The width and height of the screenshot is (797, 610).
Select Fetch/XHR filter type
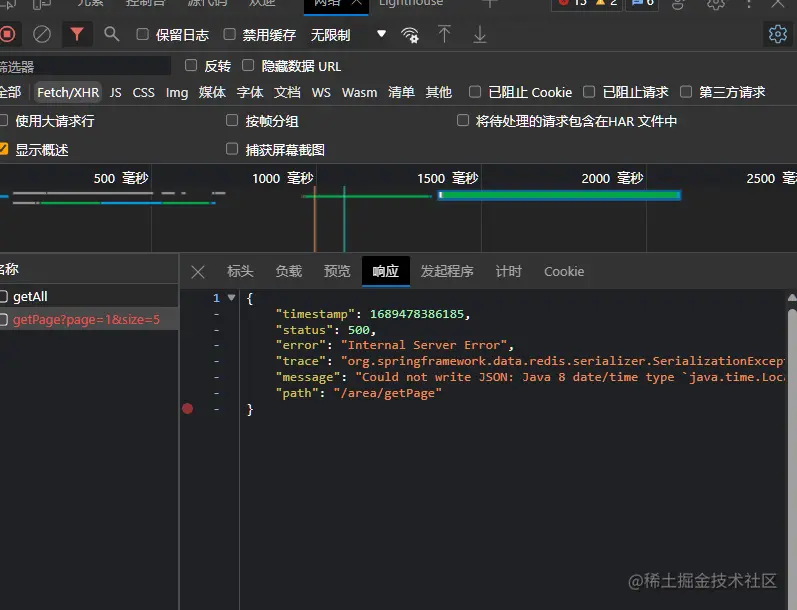click(x=68, y=93)
